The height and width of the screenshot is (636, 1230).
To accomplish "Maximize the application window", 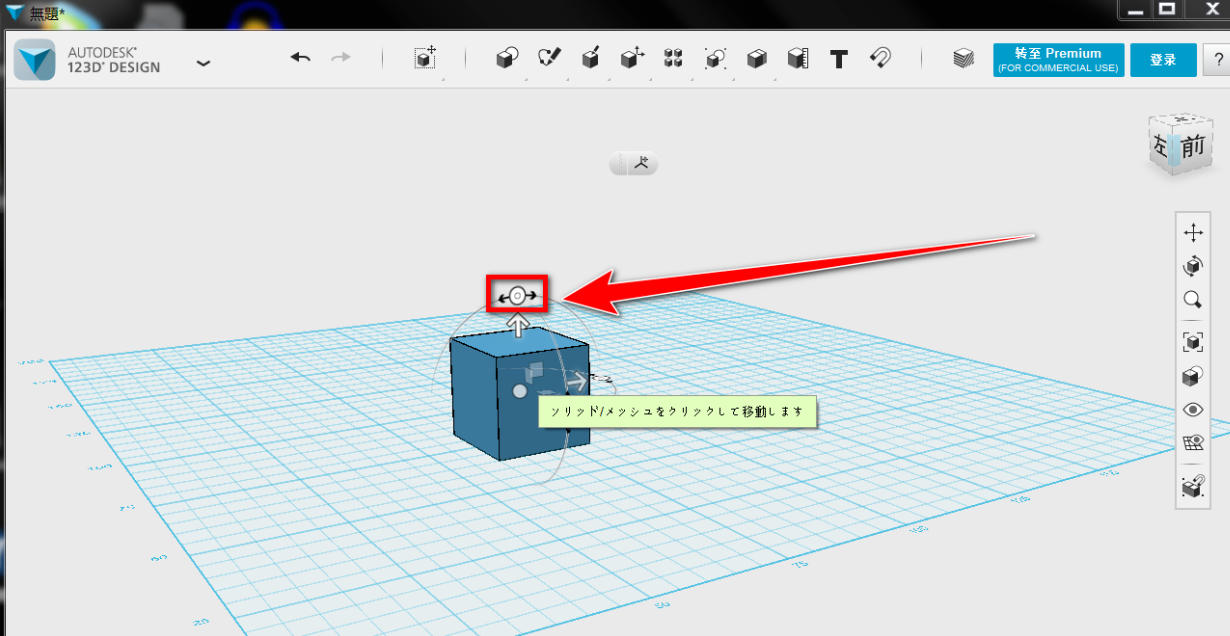I will tap(1166, 8).
